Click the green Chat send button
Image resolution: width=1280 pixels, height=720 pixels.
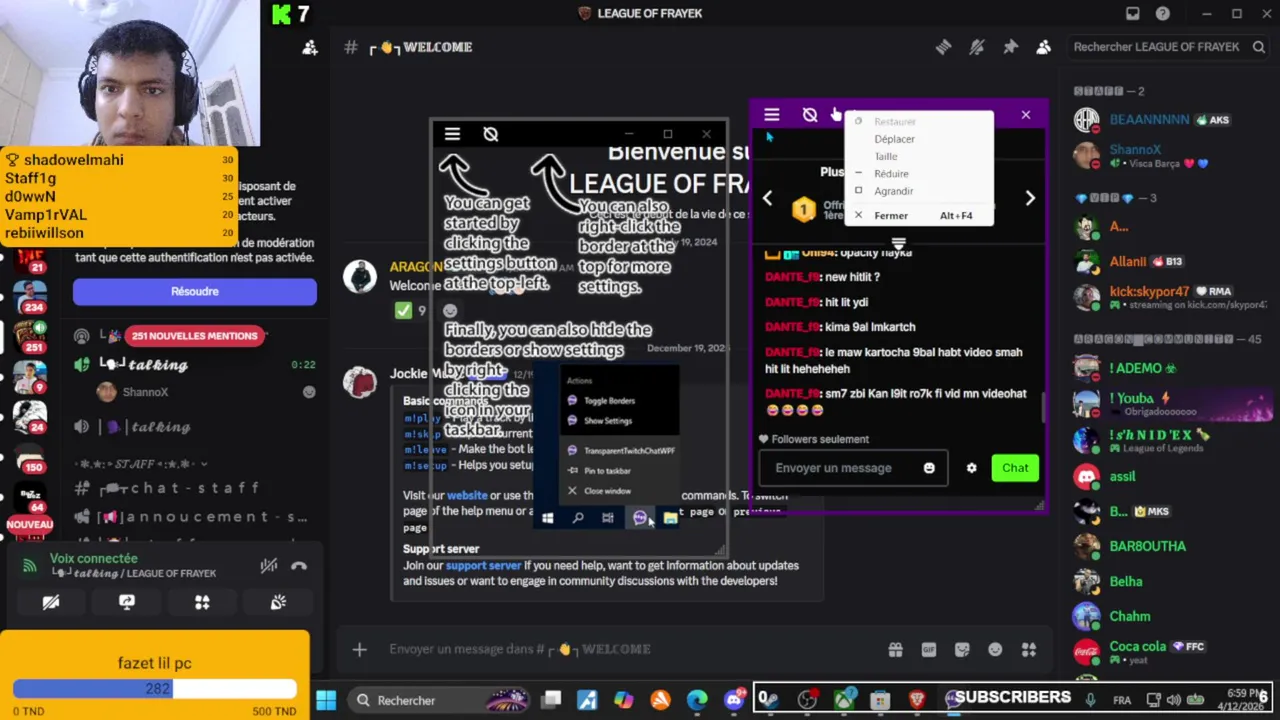point(1015,468)
